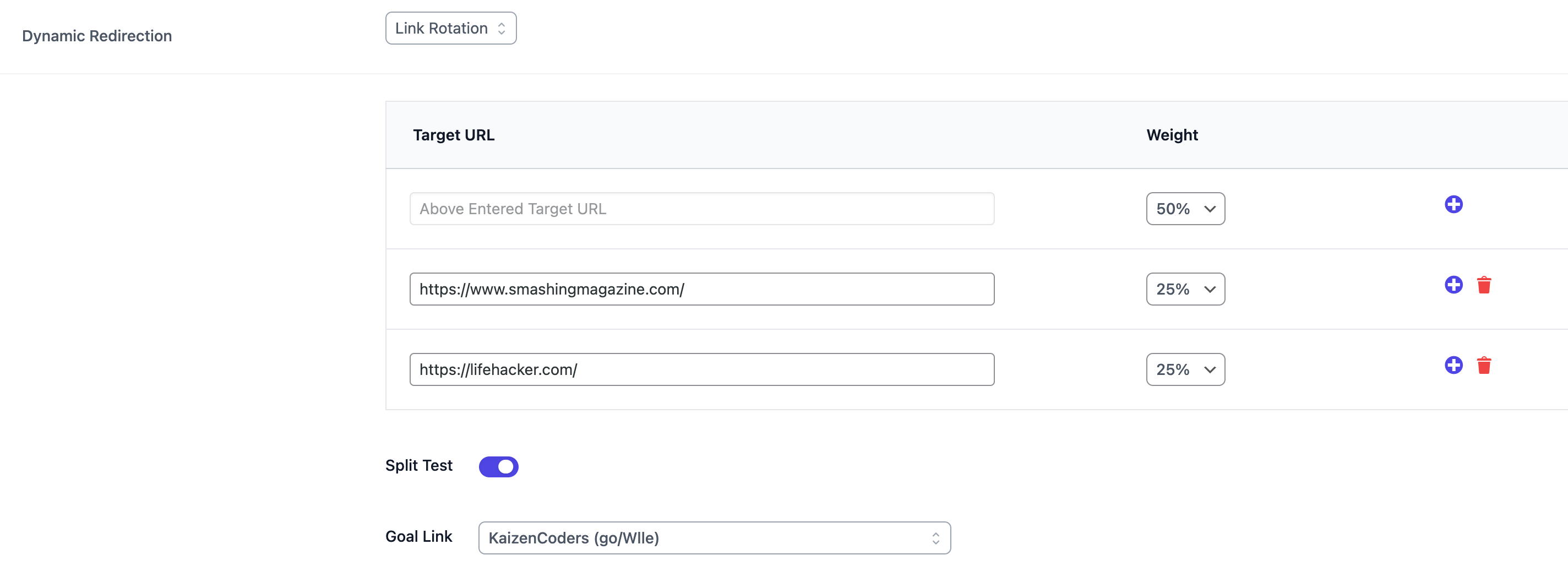
Task: Click the Target URL column header
Action: (x=454, y=135)
